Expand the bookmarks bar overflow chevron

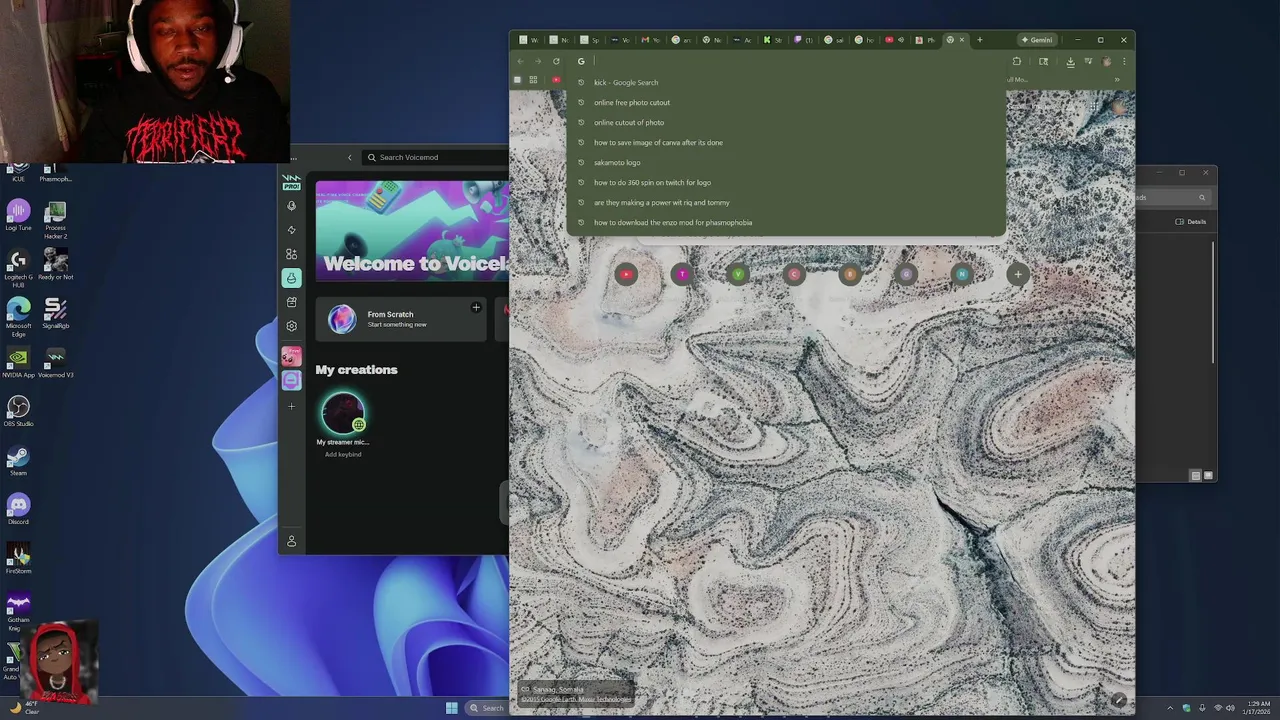click(x=1117, y=80)
